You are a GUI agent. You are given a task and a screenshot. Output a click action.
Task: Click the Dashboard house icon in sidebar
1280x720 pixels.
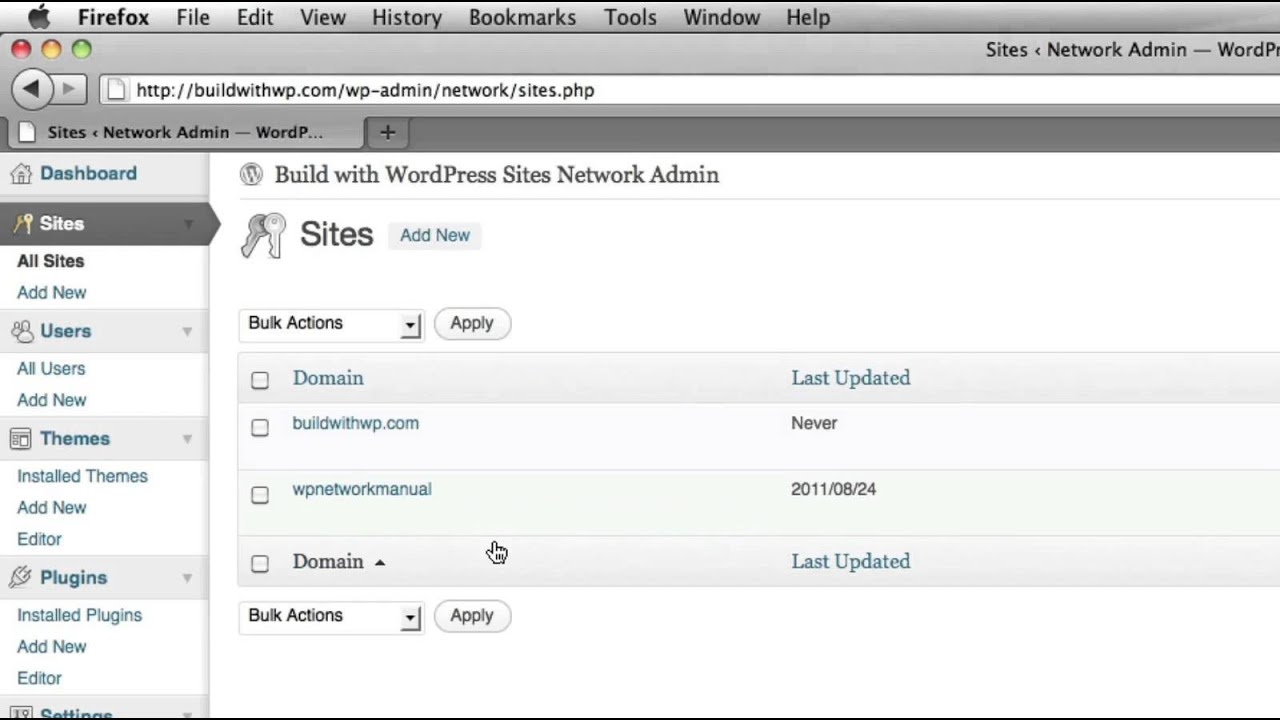click(x=21, y=174)
